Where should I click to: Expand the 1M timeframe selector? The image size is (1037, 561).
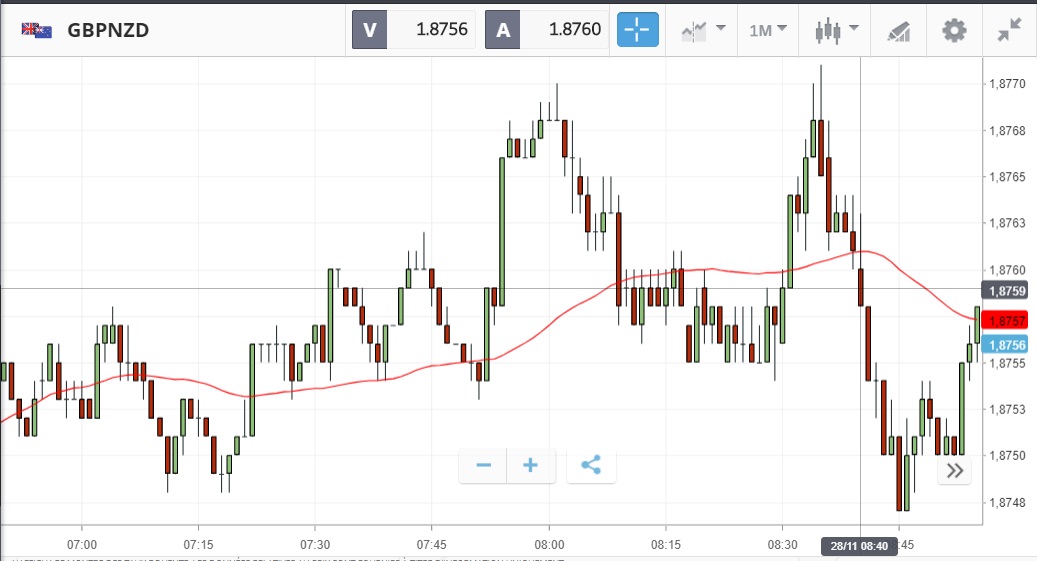coord(767,30)
